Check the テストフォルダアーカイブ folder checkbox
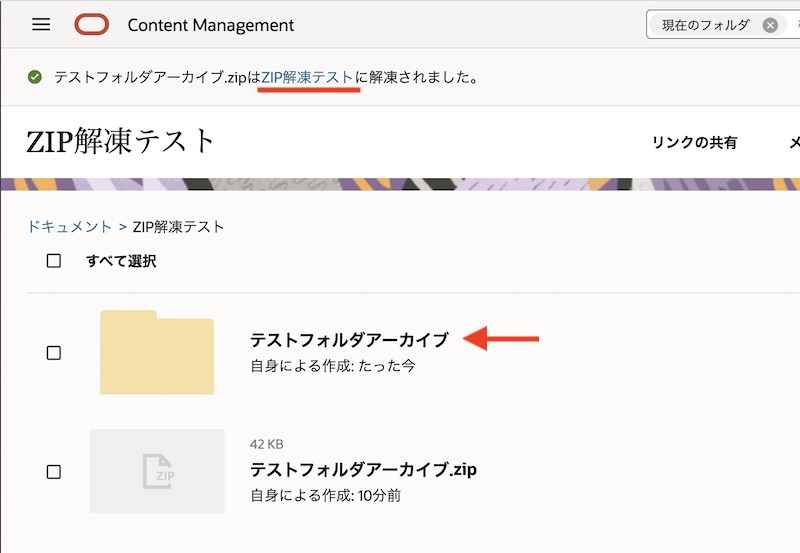This screenshot has height=553, width=800. point(54,353)
